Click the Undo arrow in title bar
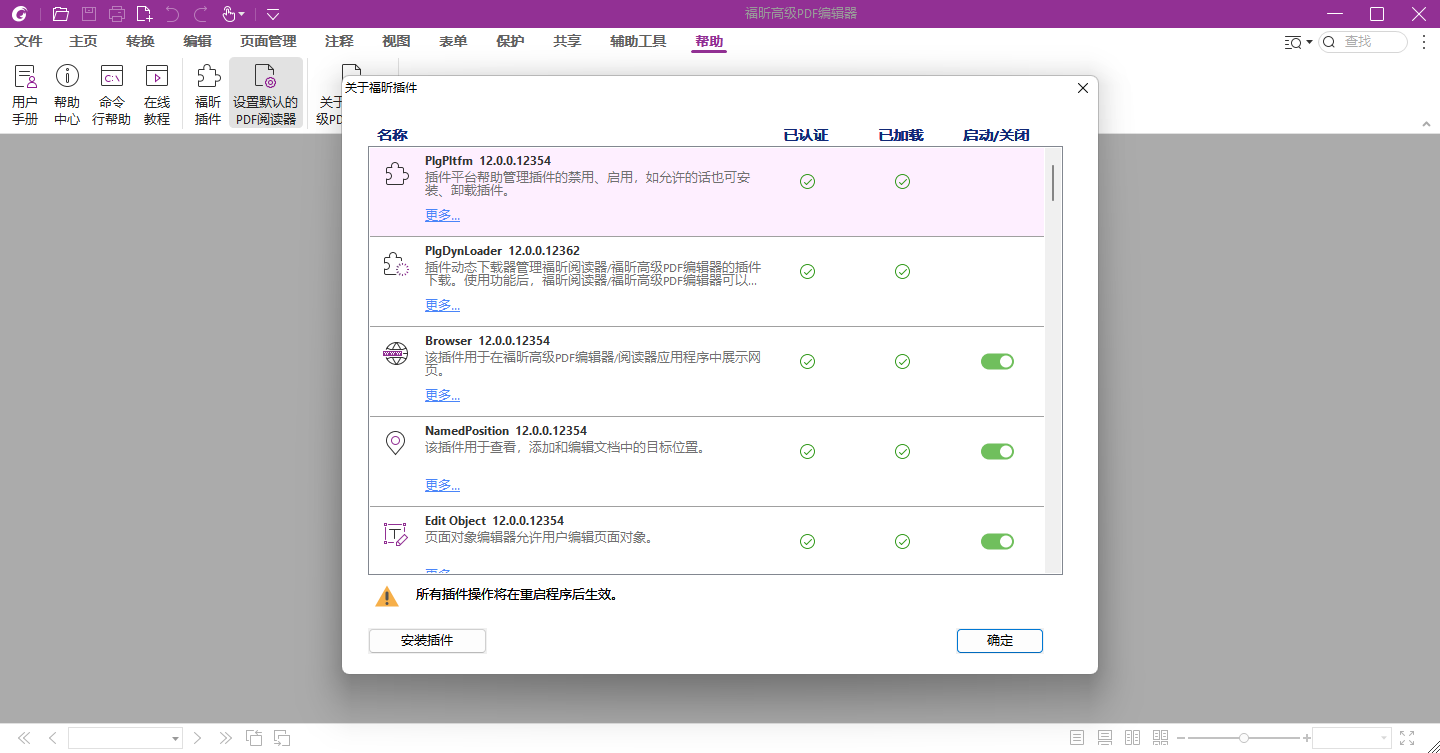1440x753 pixels. tap(170, 14)
